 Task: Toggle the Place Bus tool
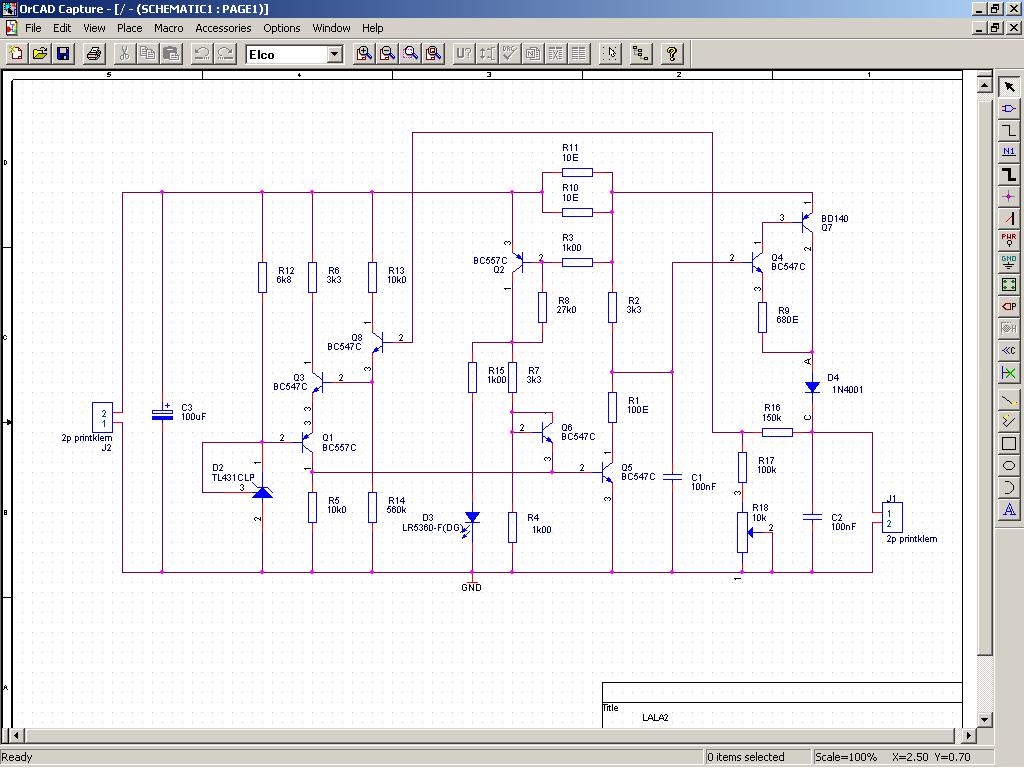(x=1009, y=174)
